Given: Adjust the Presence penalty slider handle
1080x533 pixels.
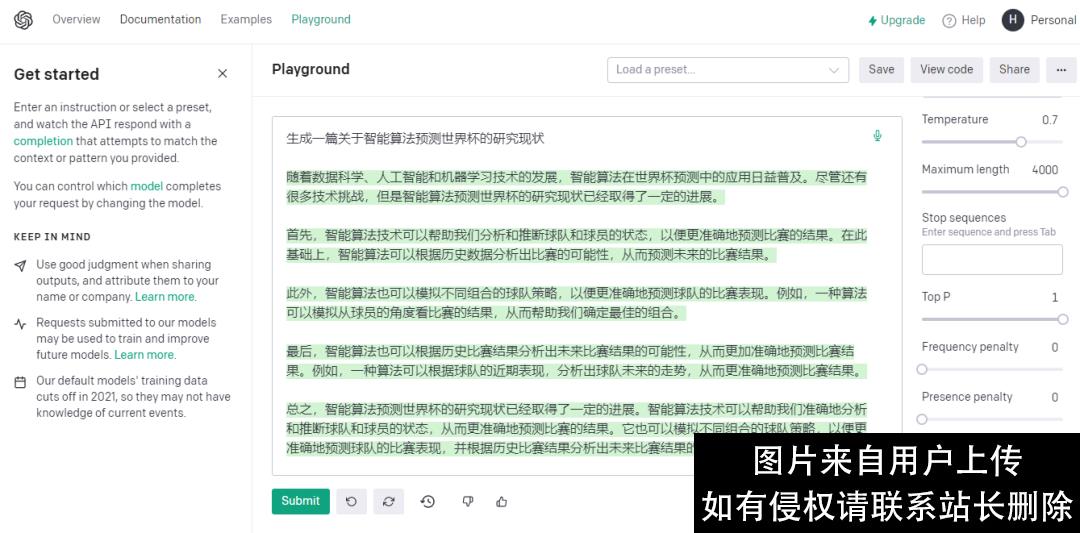Looking at the screenshot, I should tap(922, 419).
